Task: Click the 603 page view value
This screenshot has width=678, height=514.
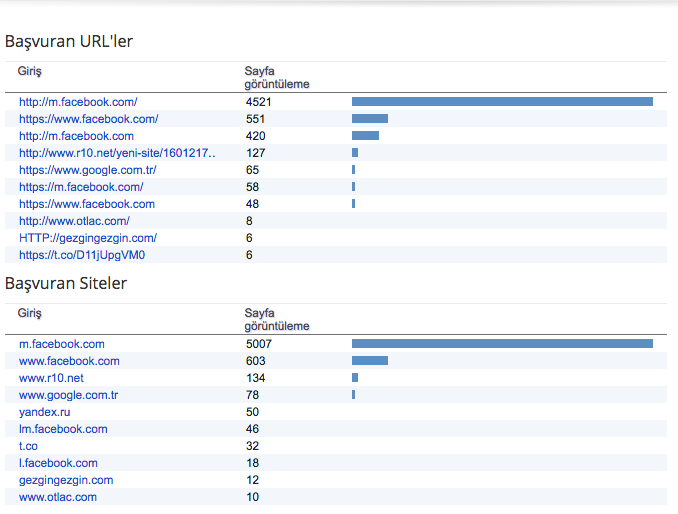Action: click(x=255, y=361)
